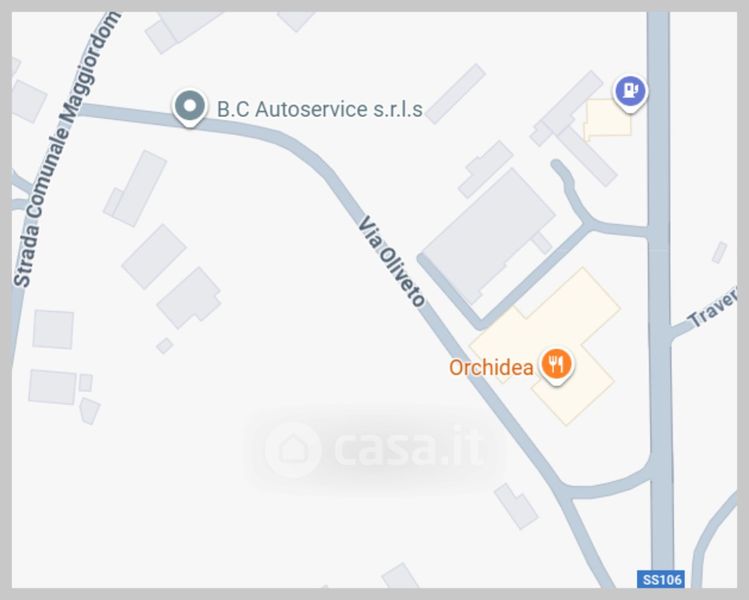Select the large gray building north of Orchidea

tap(488, 236)
